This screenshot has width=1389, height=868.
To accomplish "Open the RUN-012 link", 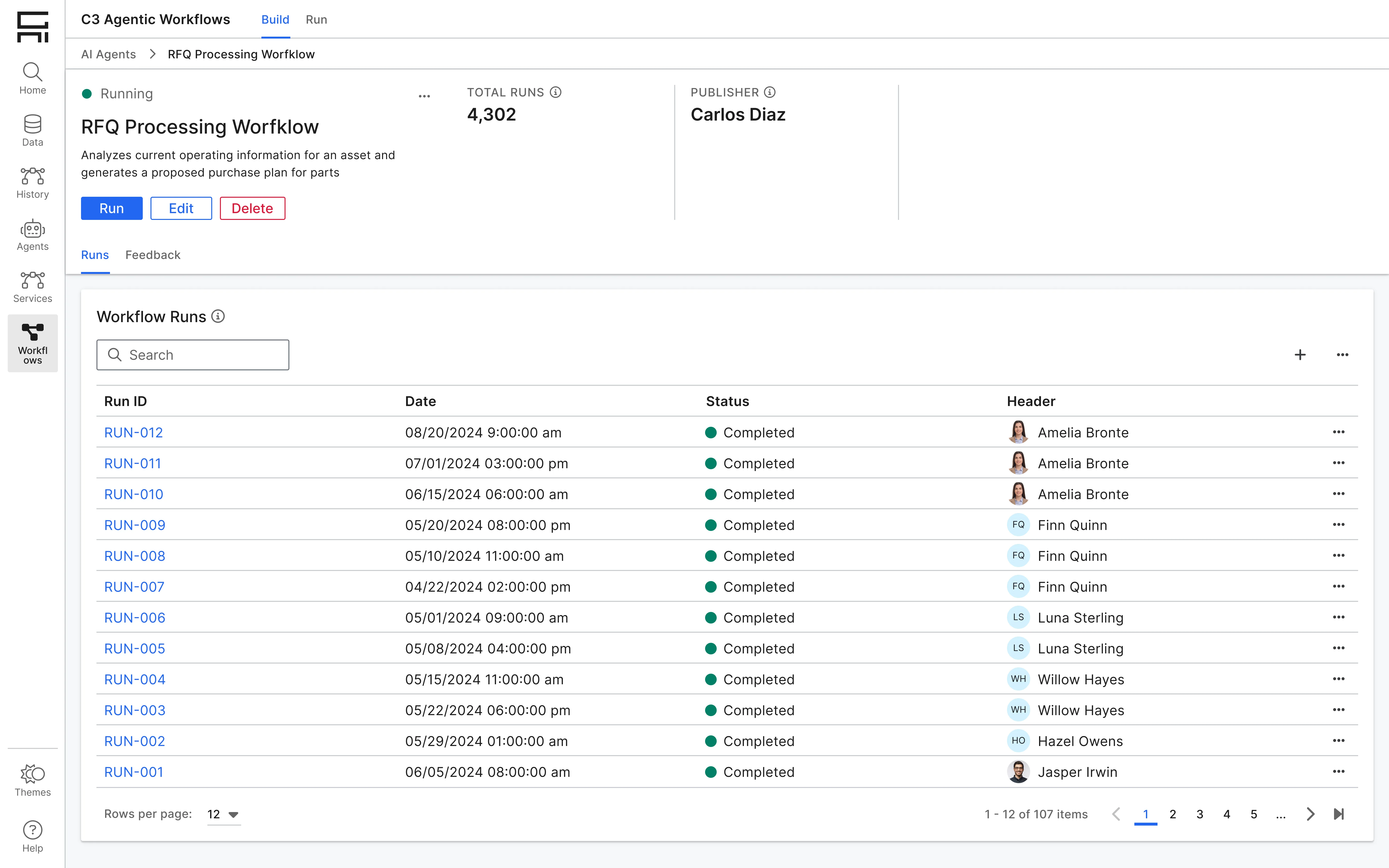I will pyautogui.click(x=134, y=432).
